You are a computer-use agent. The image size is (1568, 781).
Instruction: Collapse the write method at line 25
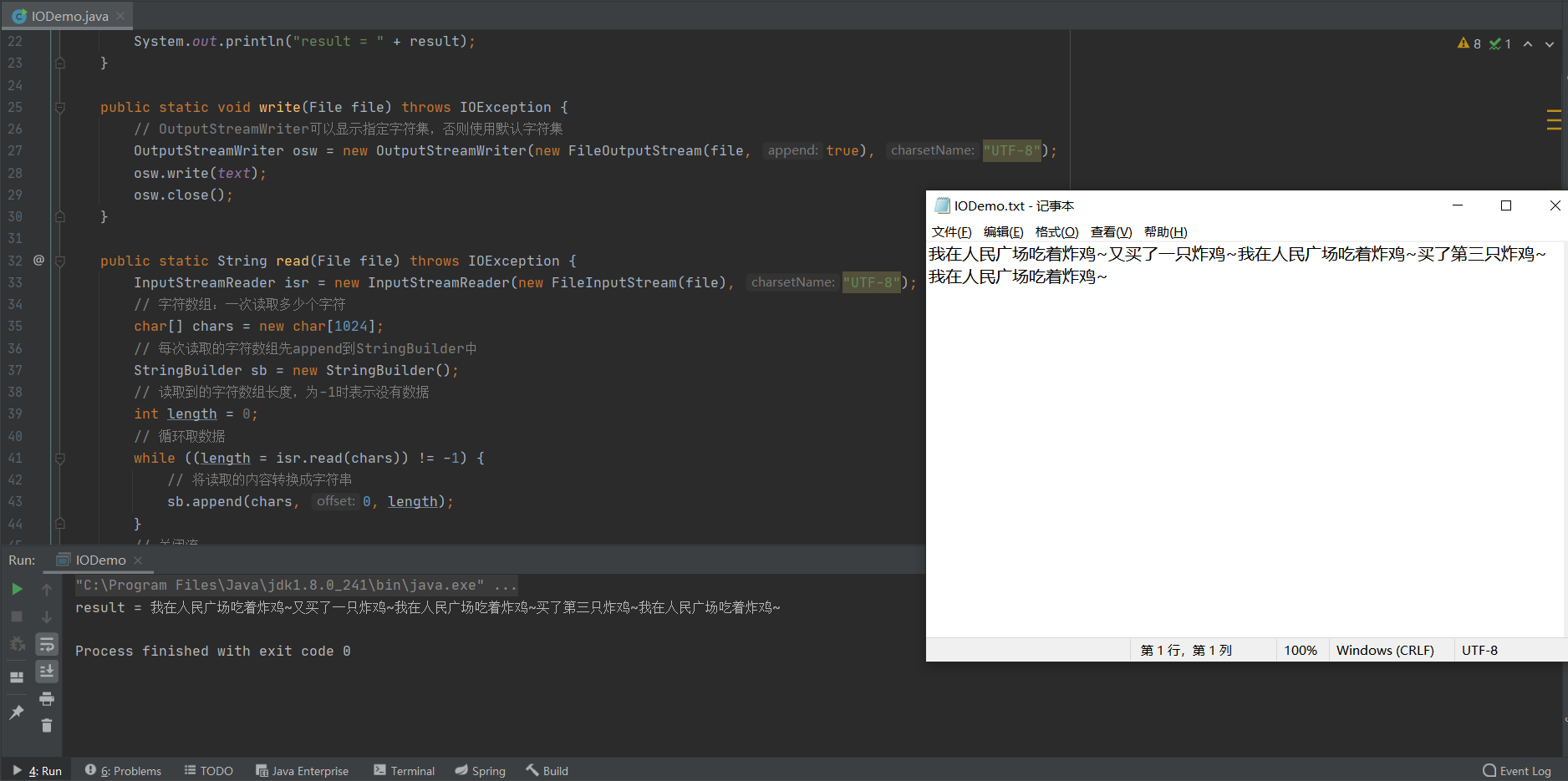pos(60,108)
